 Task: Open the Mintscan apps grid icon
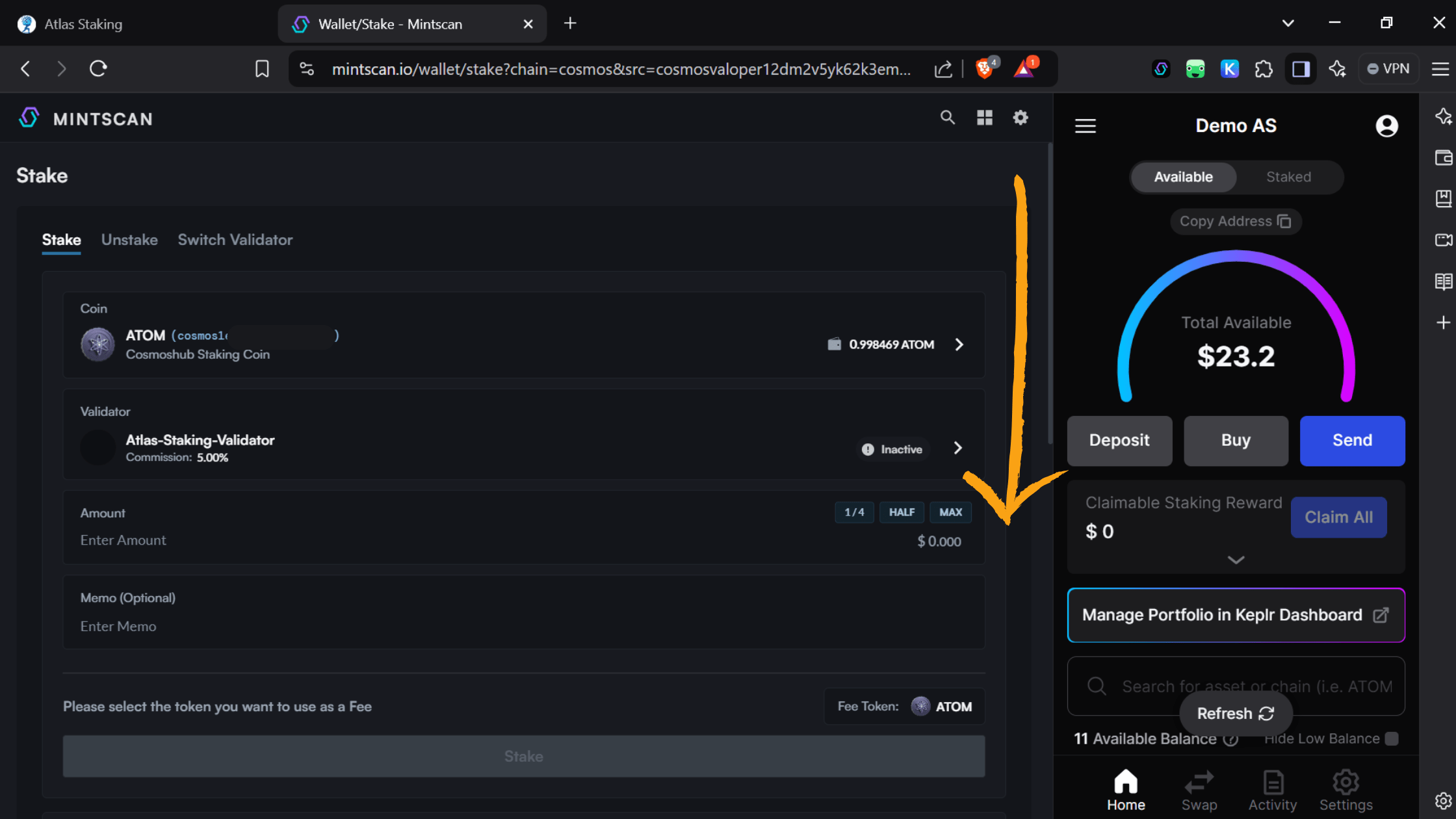(x=984, y=118)
